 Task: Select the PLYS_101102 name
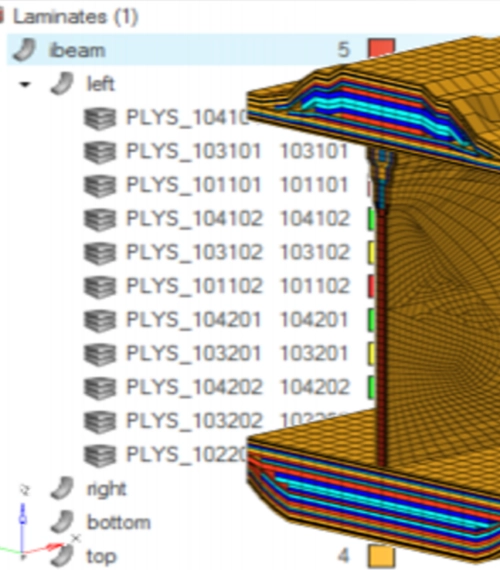point(194,286)
